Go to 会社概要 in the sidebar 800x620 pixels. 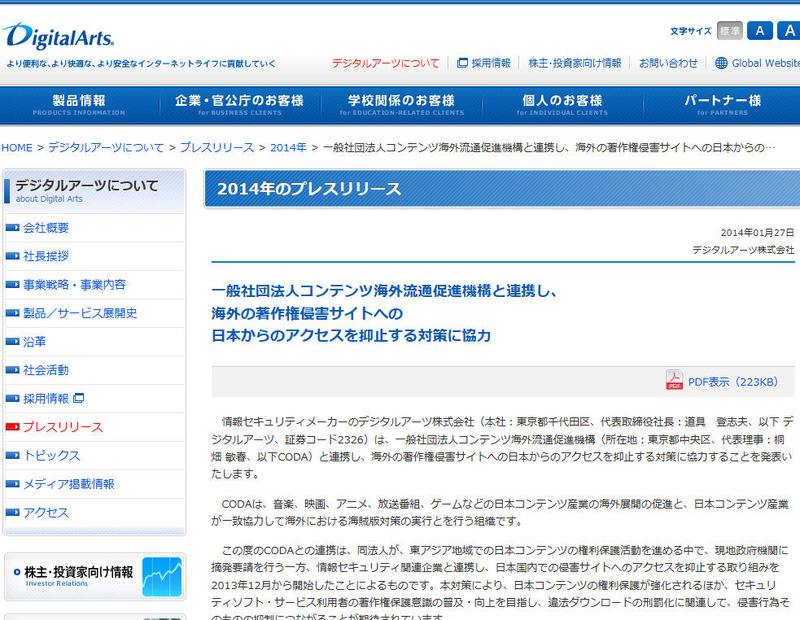click(46, 228)
